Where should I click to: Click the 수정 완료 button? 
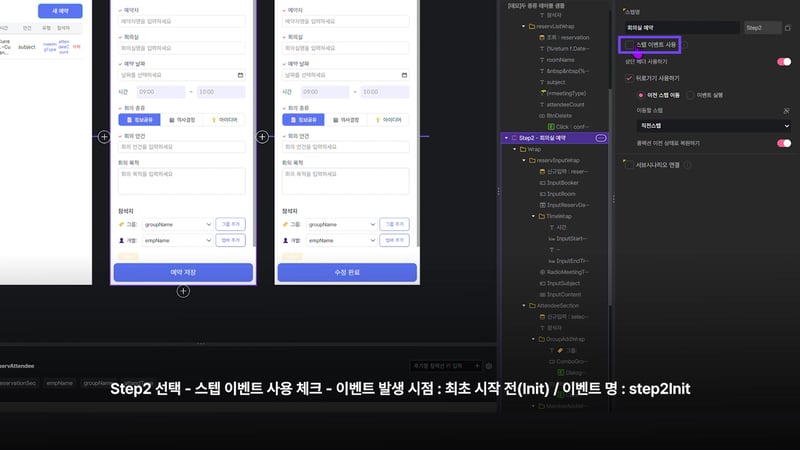[346, 272]
